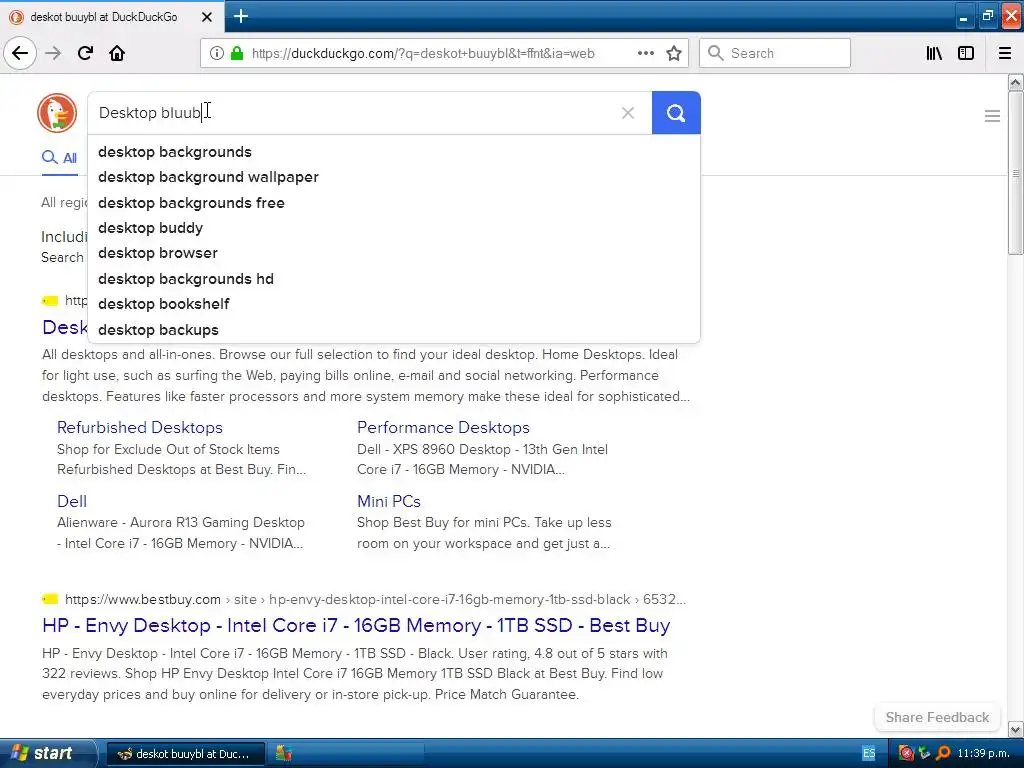Click the browser address bar URL

(423, 53)
